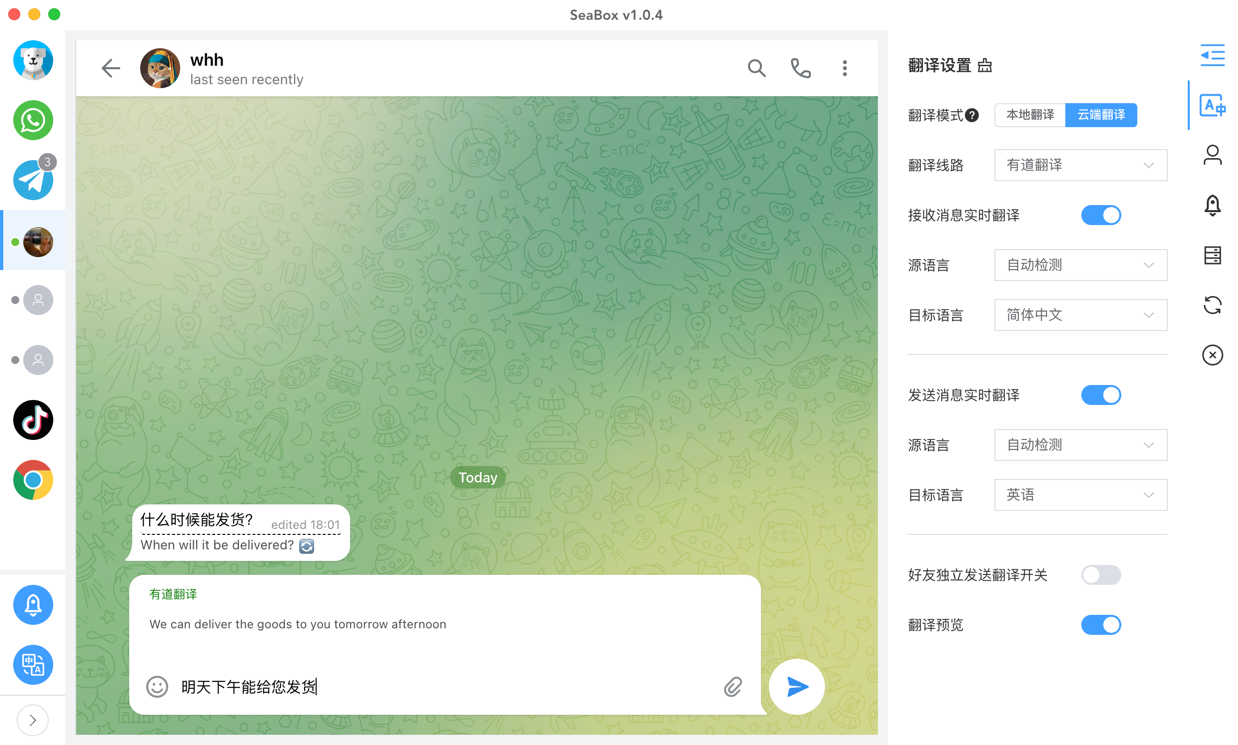This screenshot has height=745, width=1238.
Task: Click the circled X icon in right rail
Action: (x=1212, y=355)
